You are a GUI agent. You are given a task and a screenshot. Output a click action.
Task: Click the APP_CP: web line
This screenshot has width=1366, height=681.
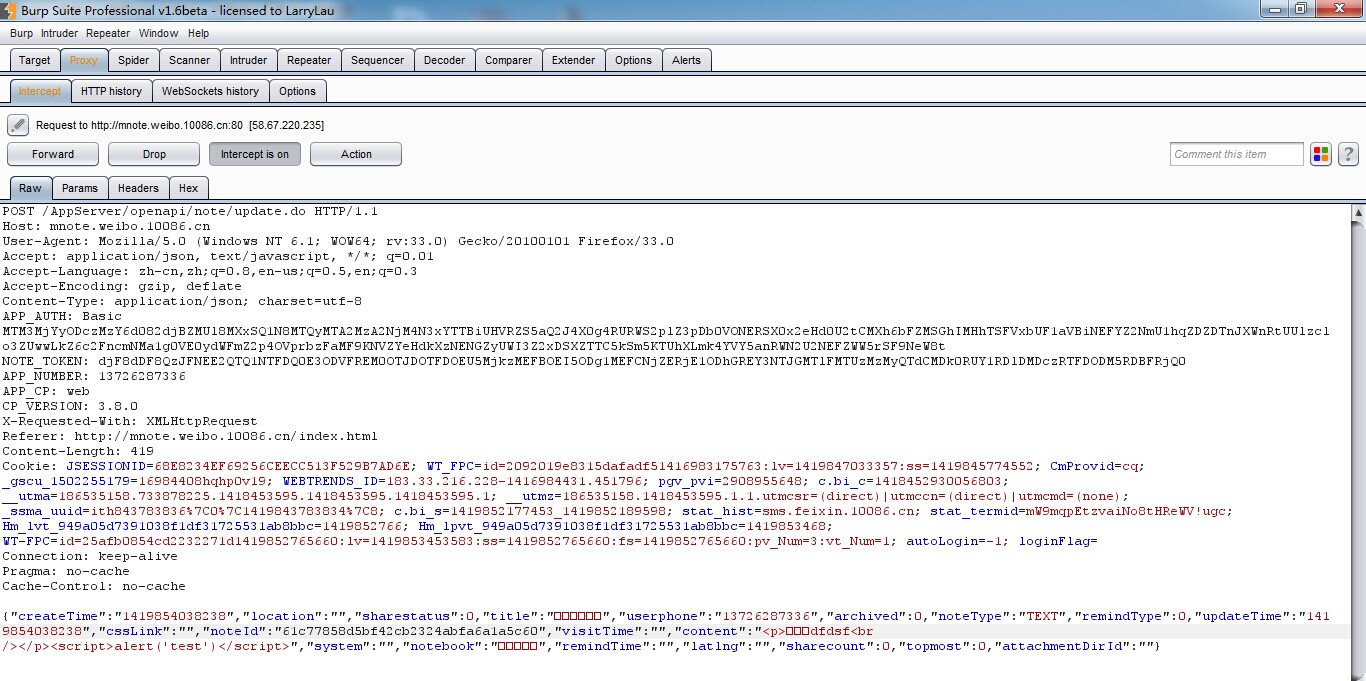click(x=46, y=391)
